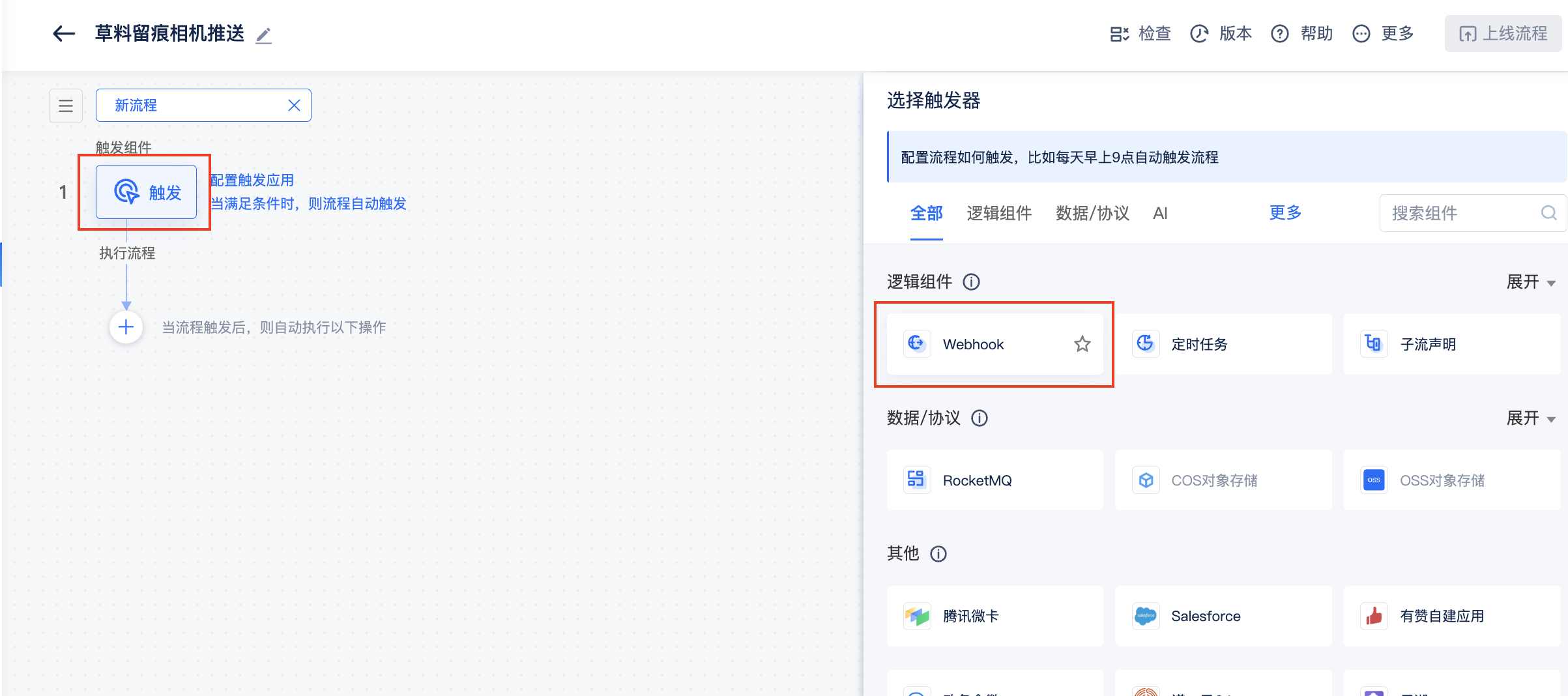Choose the 子流声明 trigger
Screen dimensions: 1568x696
1451,344
